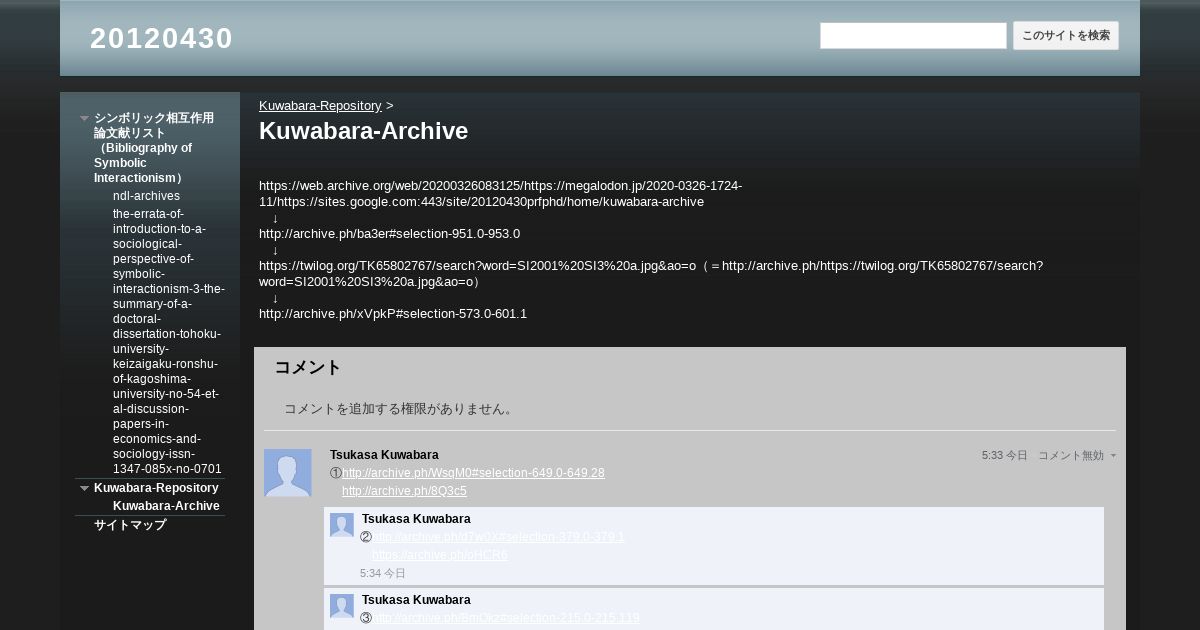Focus the site search input field

[913, 35]
